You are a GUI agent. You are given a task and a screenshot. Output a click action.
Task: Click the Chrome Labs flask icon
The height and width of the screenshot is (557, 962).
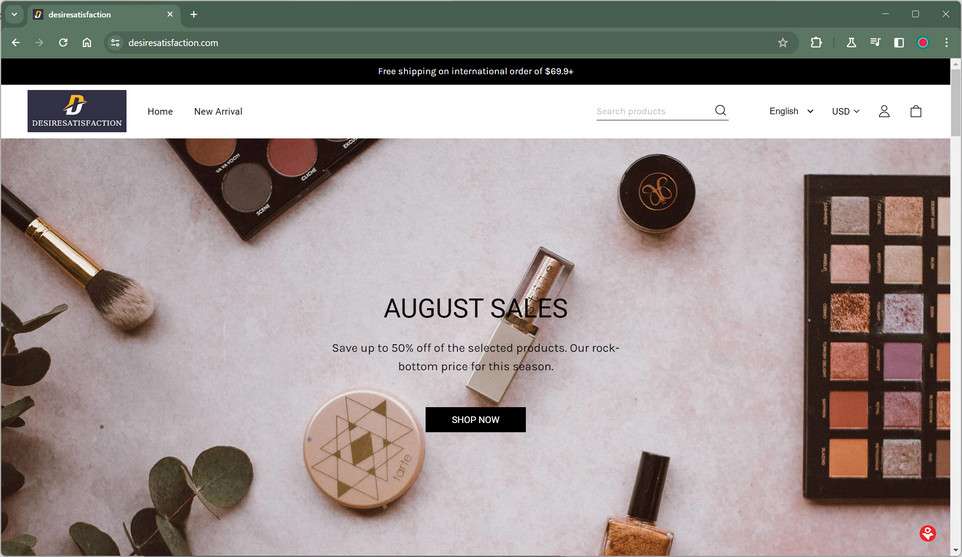click(x=851, y=42)
